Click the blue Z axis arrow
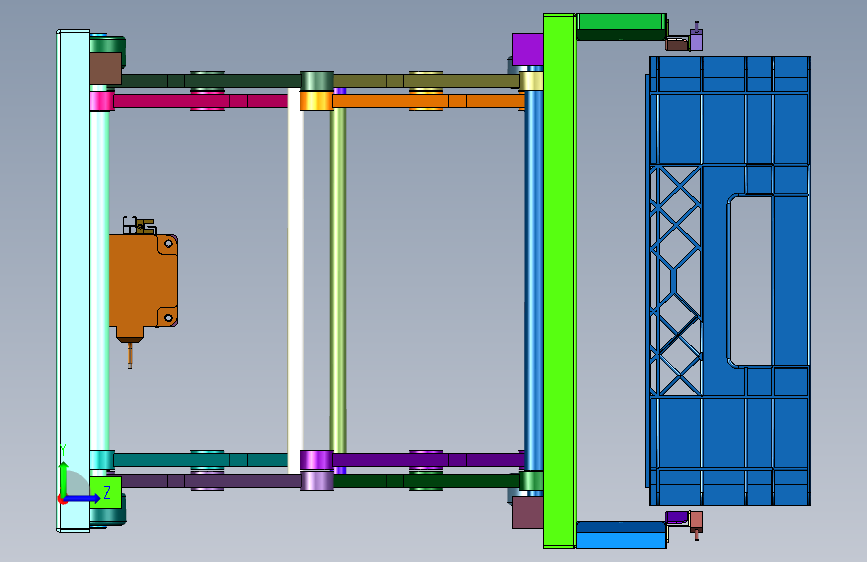 coord(83,498)
